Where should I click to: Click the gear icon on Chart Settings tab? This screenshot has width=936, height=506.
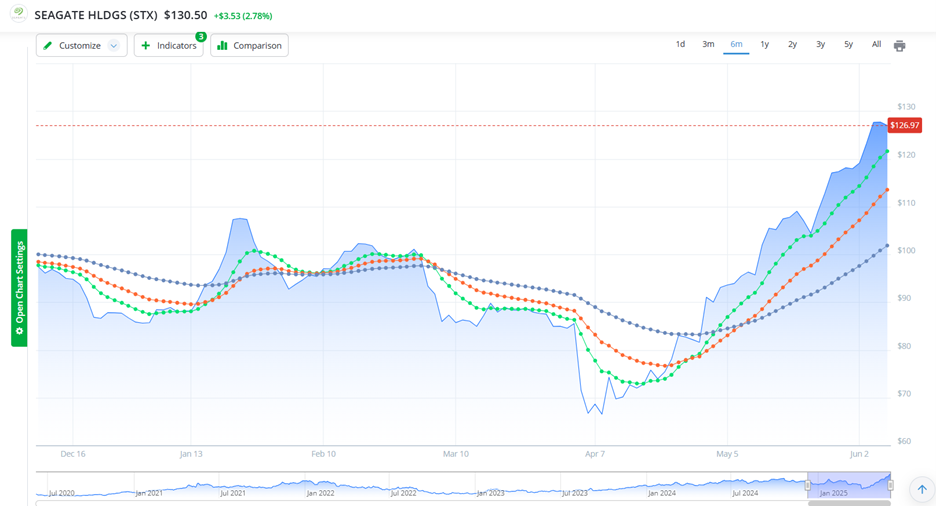[x=19, y=331]
